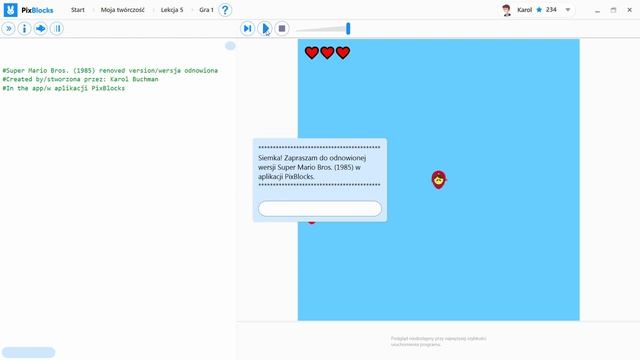Click the pause-style columns icon

pos(57,29)
